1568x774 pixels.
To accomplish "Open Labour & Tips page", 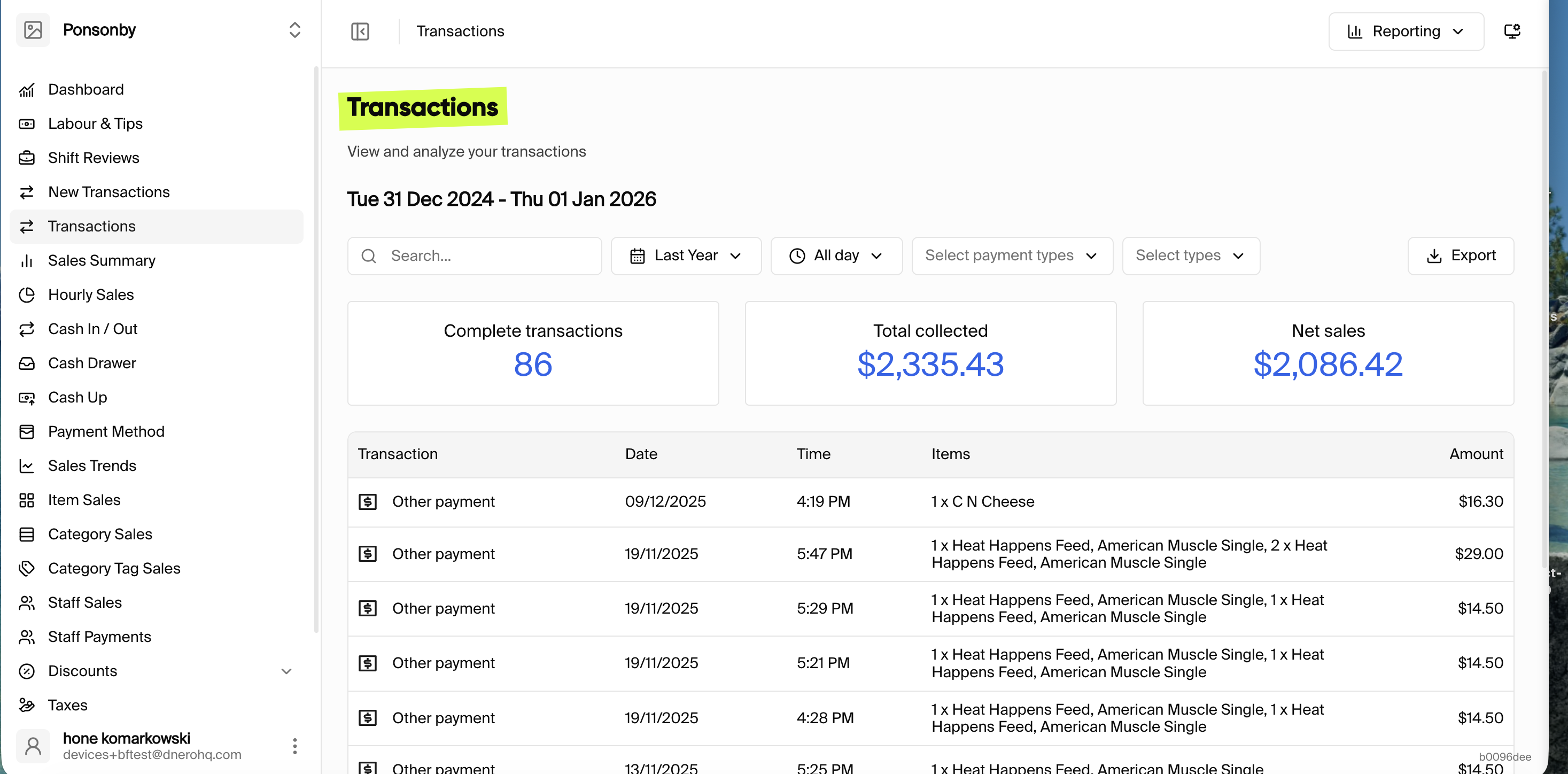I will (157, 124).
